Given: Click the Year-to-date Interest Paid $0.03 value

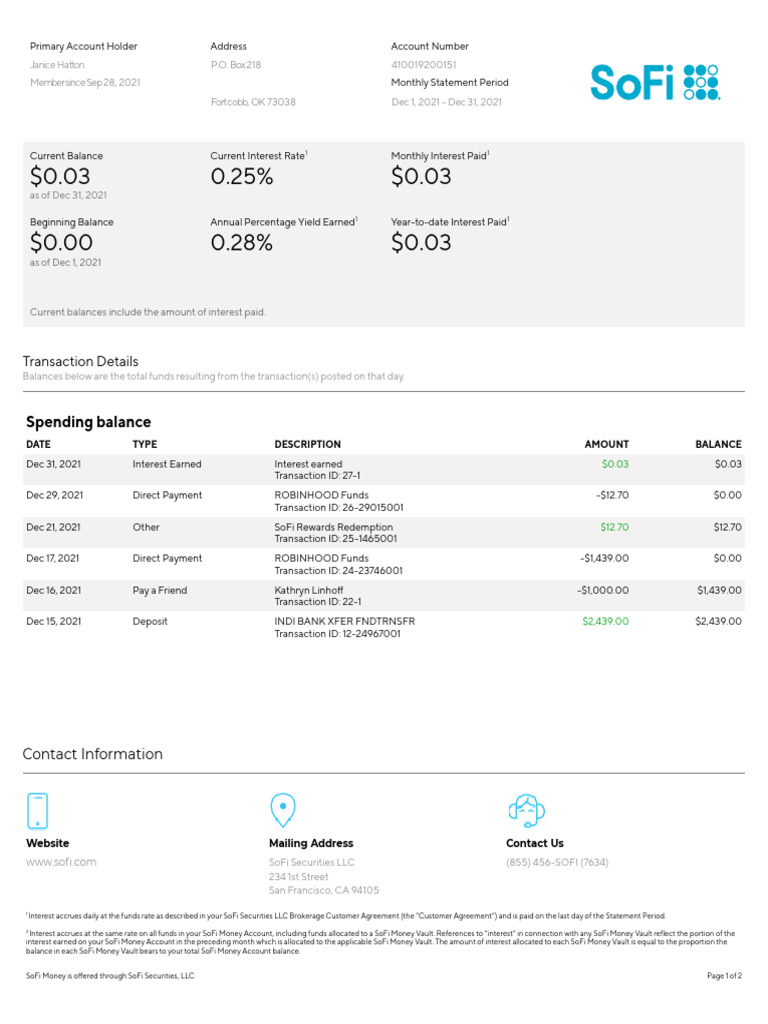Looking at the screenshot, I should coord(421,242).
